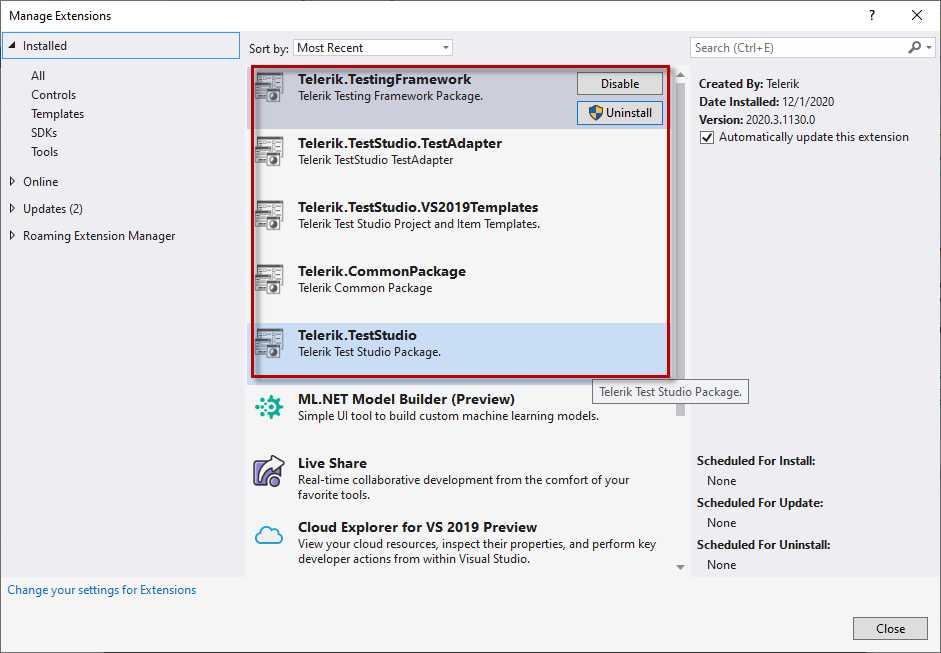Viewport: 941px width, 653px height.
Task: Click the Telerik.CommonPackage extension icon
Action: [x=269, y=280]
